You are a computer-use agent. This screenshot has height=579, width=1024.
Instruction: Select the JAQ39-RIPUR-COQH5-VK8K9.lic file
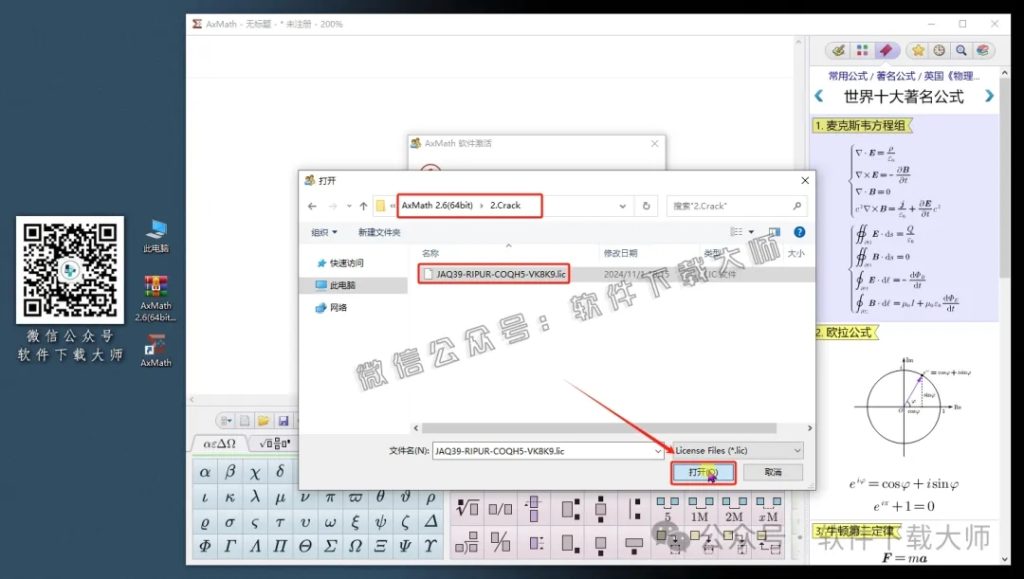point(493,273)
